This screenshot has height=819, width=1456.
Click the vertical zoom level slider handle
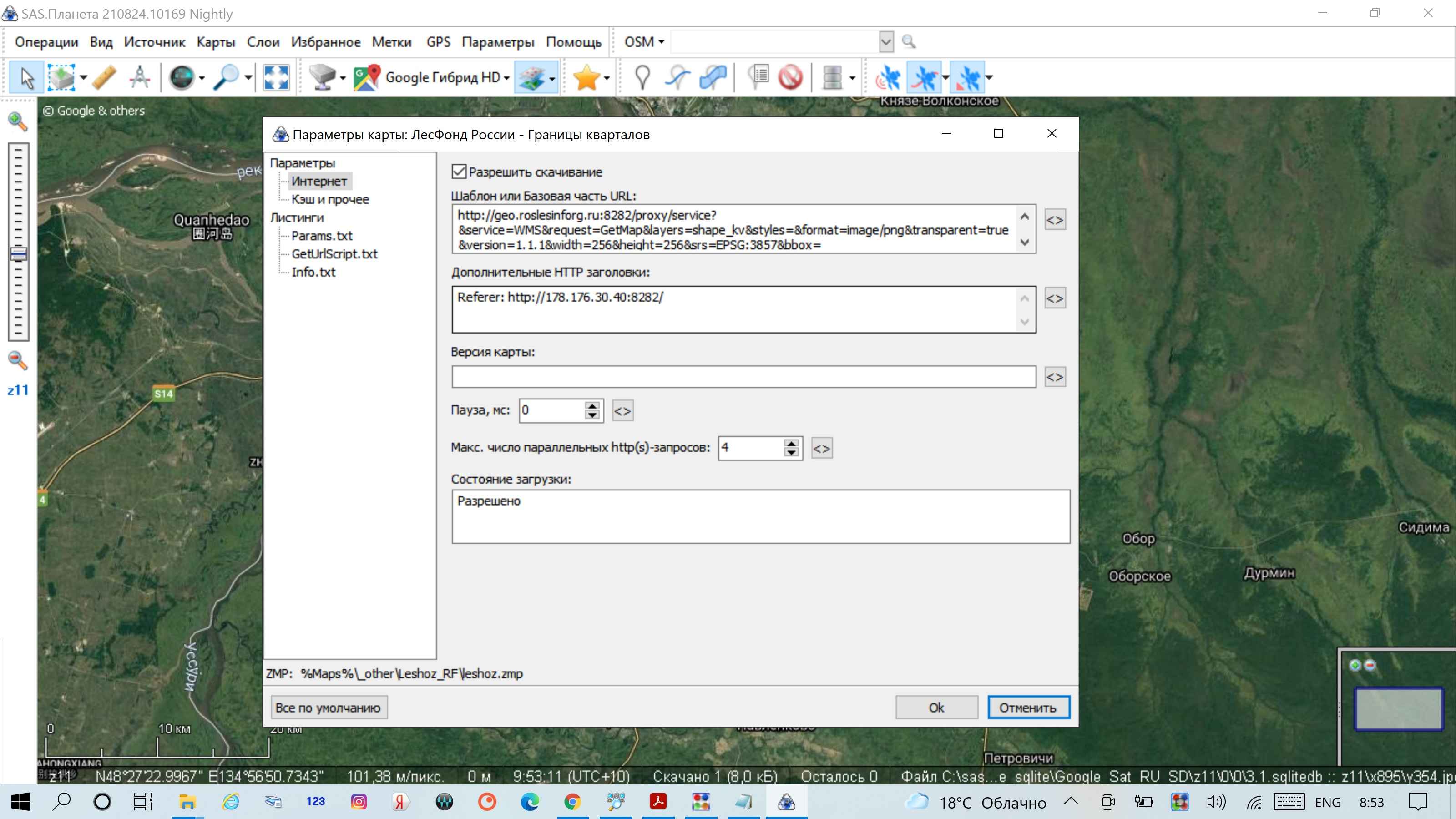18,254
